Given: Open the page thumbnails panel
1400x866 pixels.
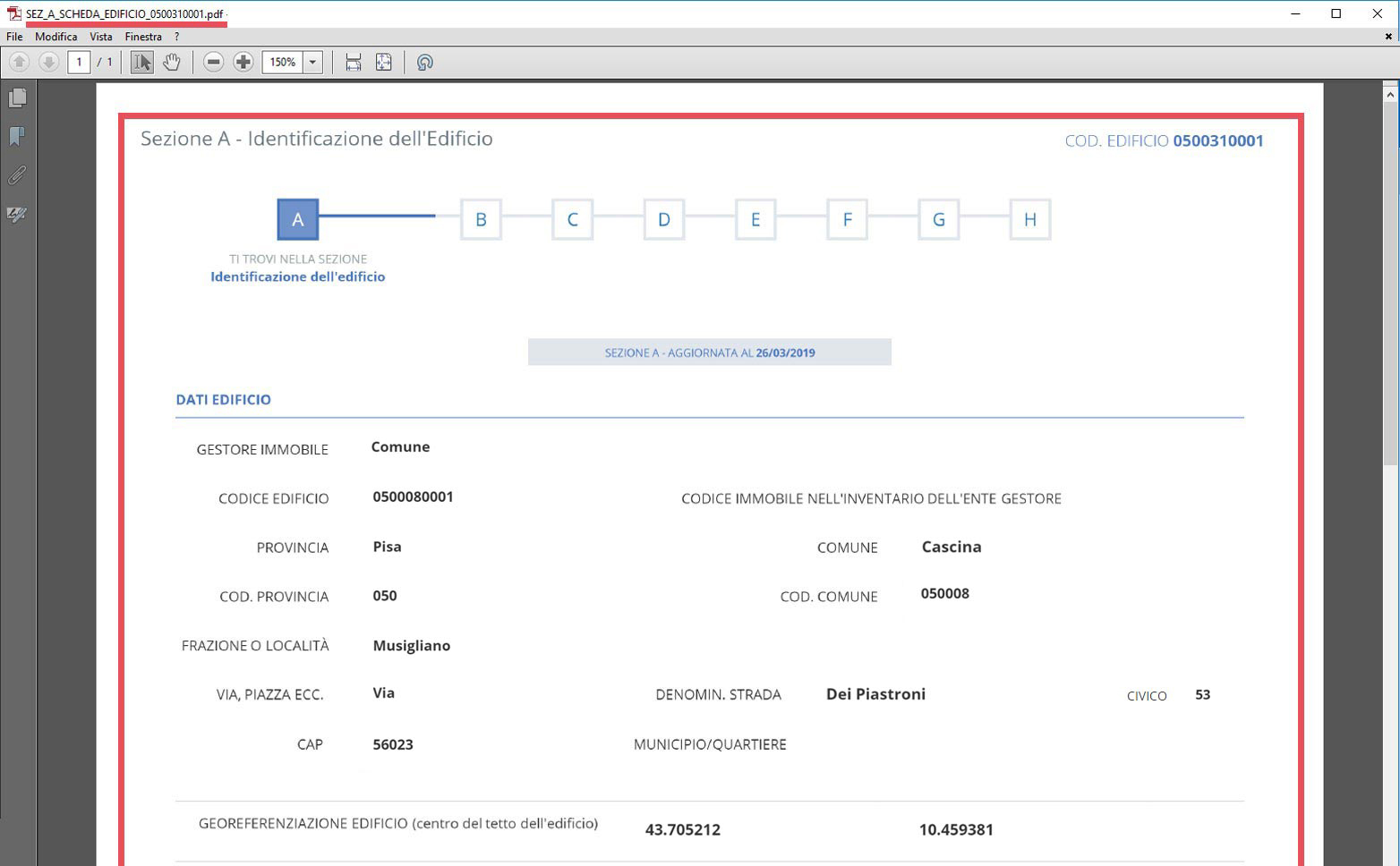Looking at the screenshot, I should pyautogui.click(x=17, y=98).
